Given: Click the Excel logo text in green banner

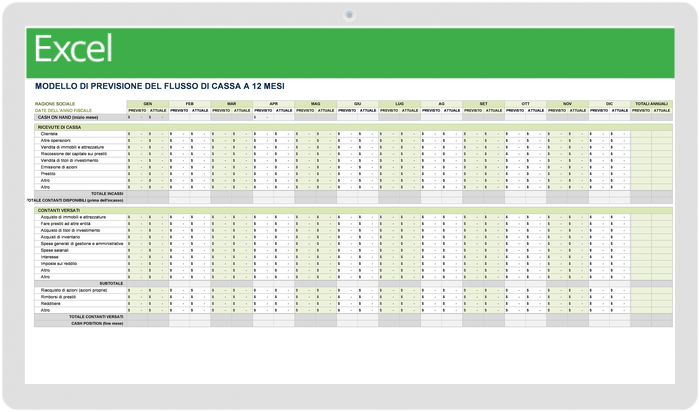Looking at the screenshot, I should point(73,48).
